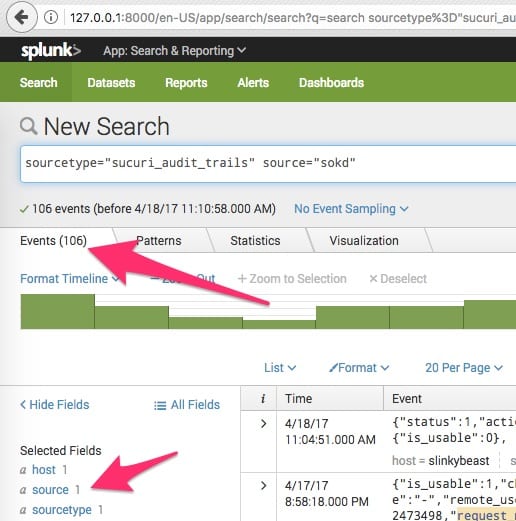Expand the first event row arrow
Image resolution: width=516 pixels, height=521 pixels.
[x=264, y=424]
